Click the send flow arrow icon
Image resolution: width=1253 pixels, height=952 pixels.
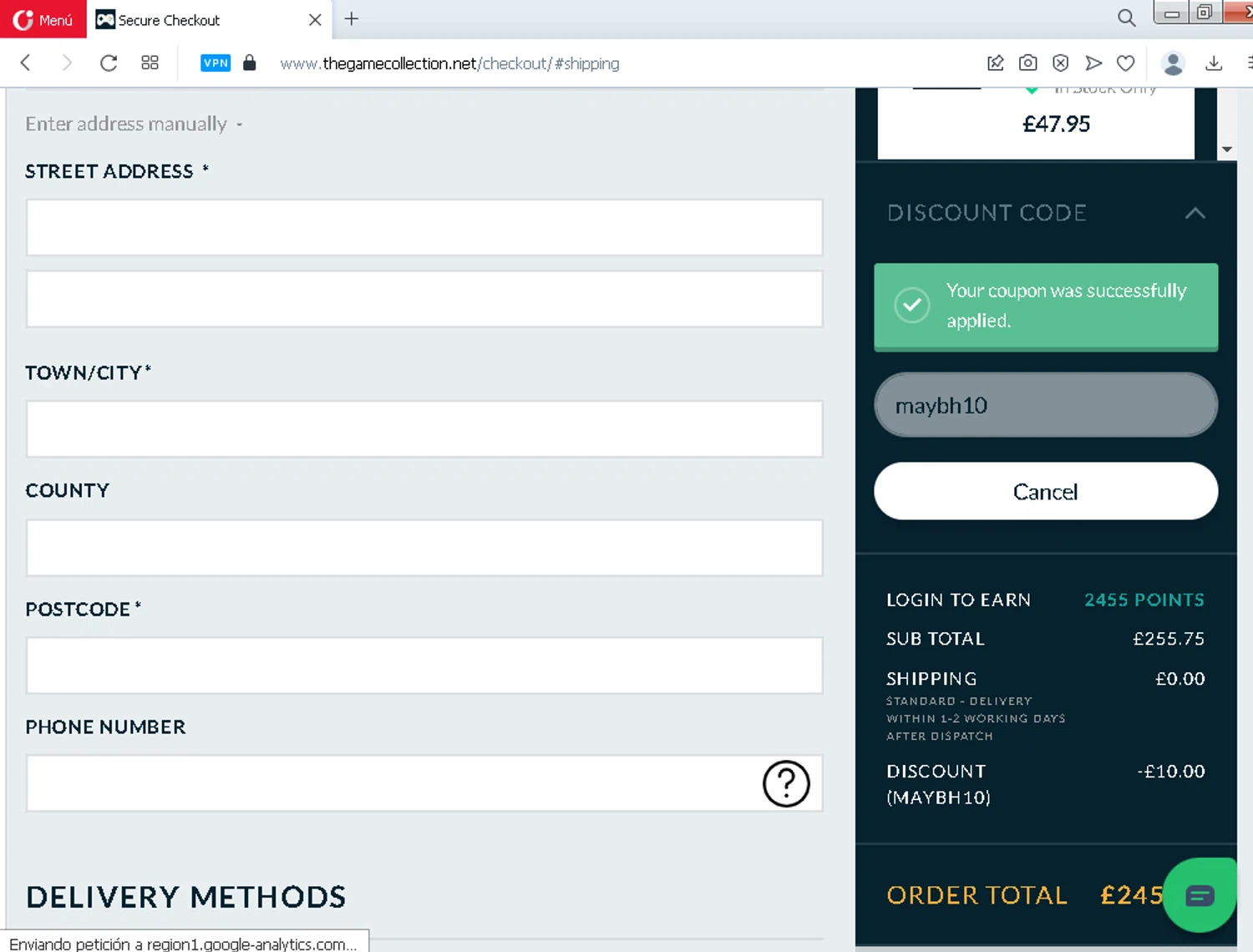pos(1093,63)
